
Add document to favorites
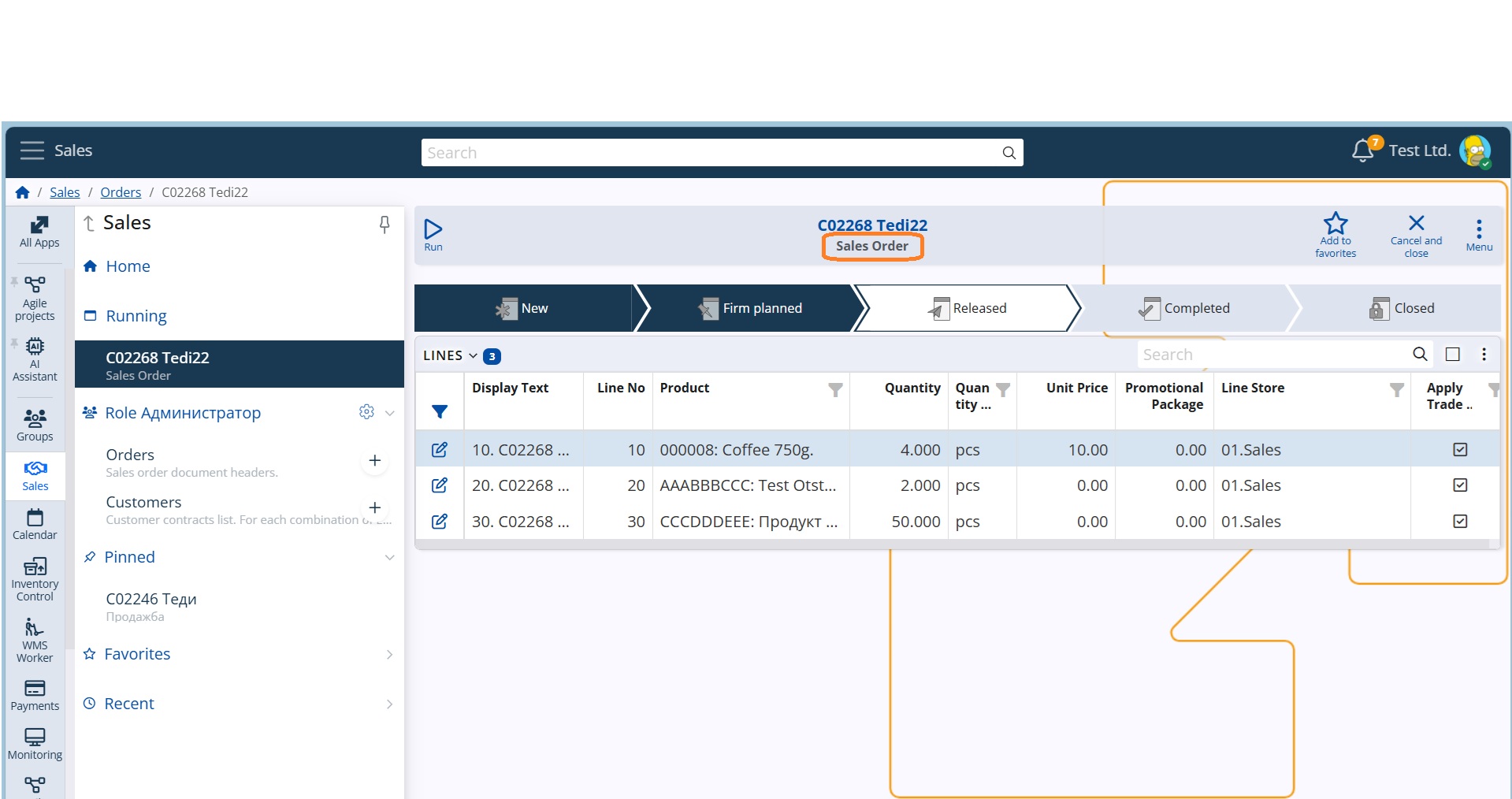(1336, 235)
